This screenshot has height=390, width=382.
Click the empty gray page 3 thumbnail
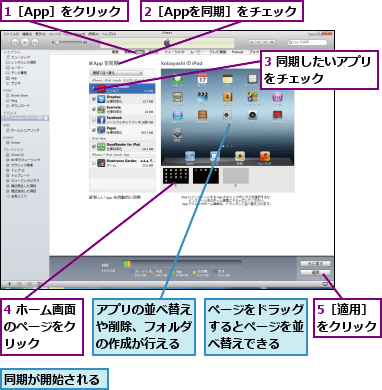click(x=236, y=176)
